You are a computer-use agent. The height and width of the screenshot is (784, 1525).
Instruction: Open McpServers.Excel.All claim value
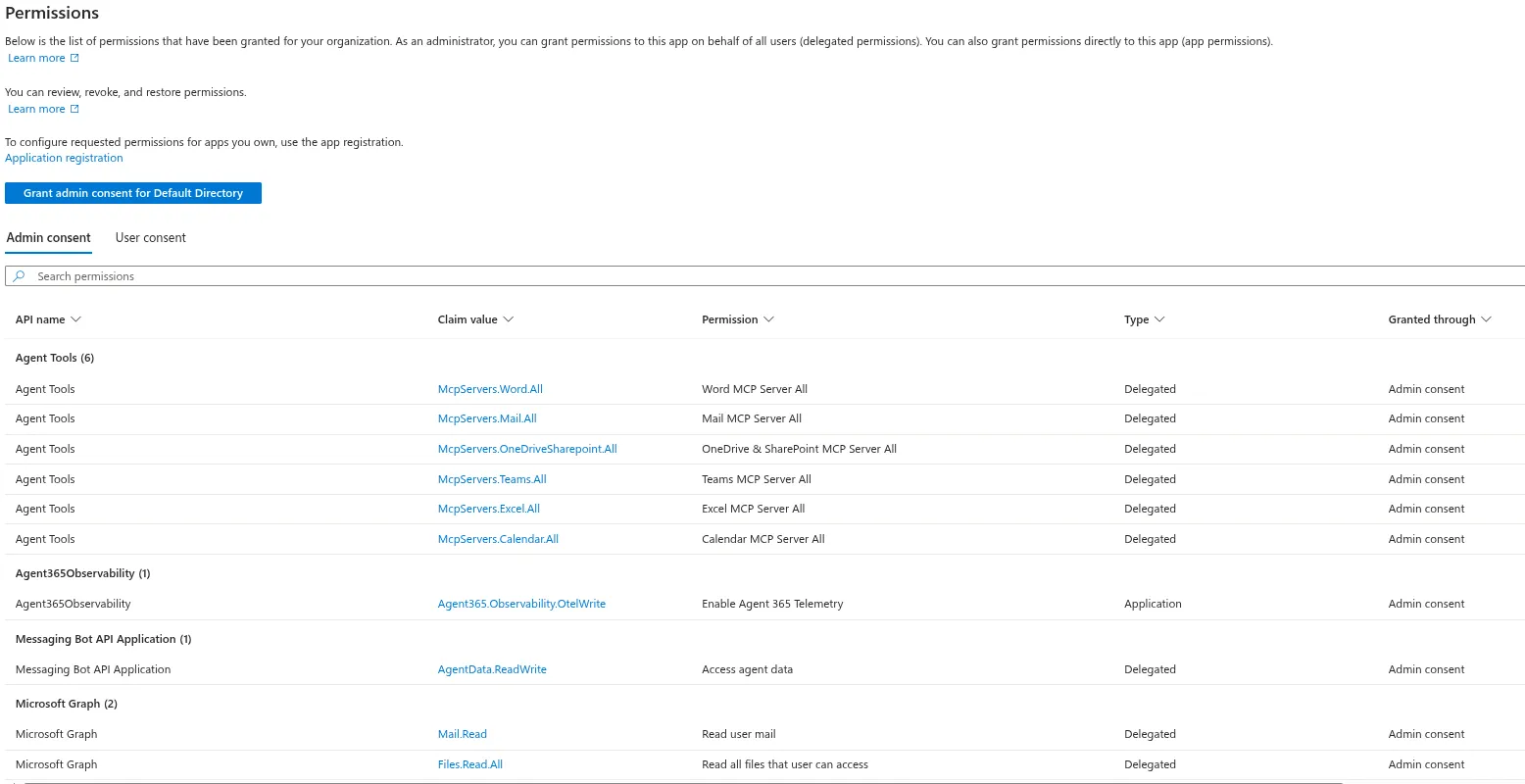point(489,509)
